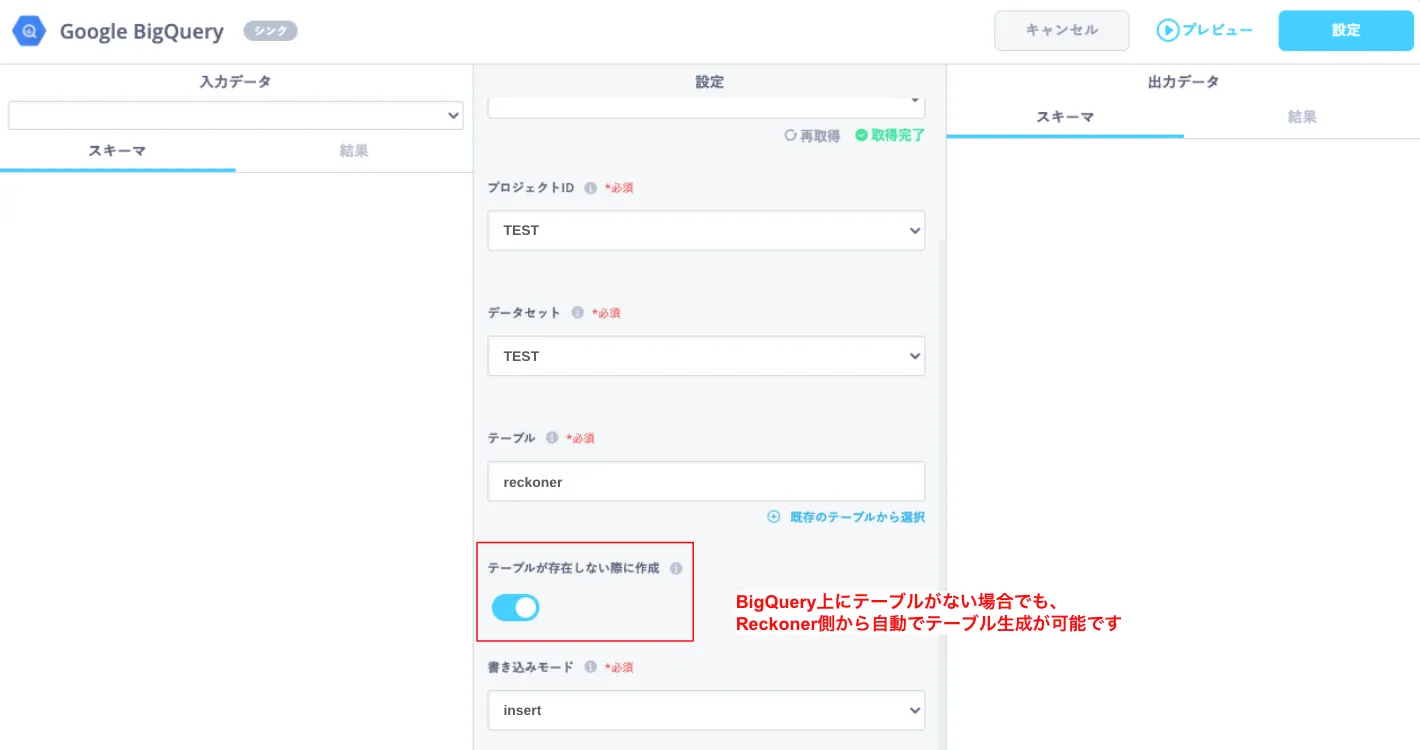Screen dimensions: 1420x750
Task: Click the blue 設定 button
Action: 1346,31
